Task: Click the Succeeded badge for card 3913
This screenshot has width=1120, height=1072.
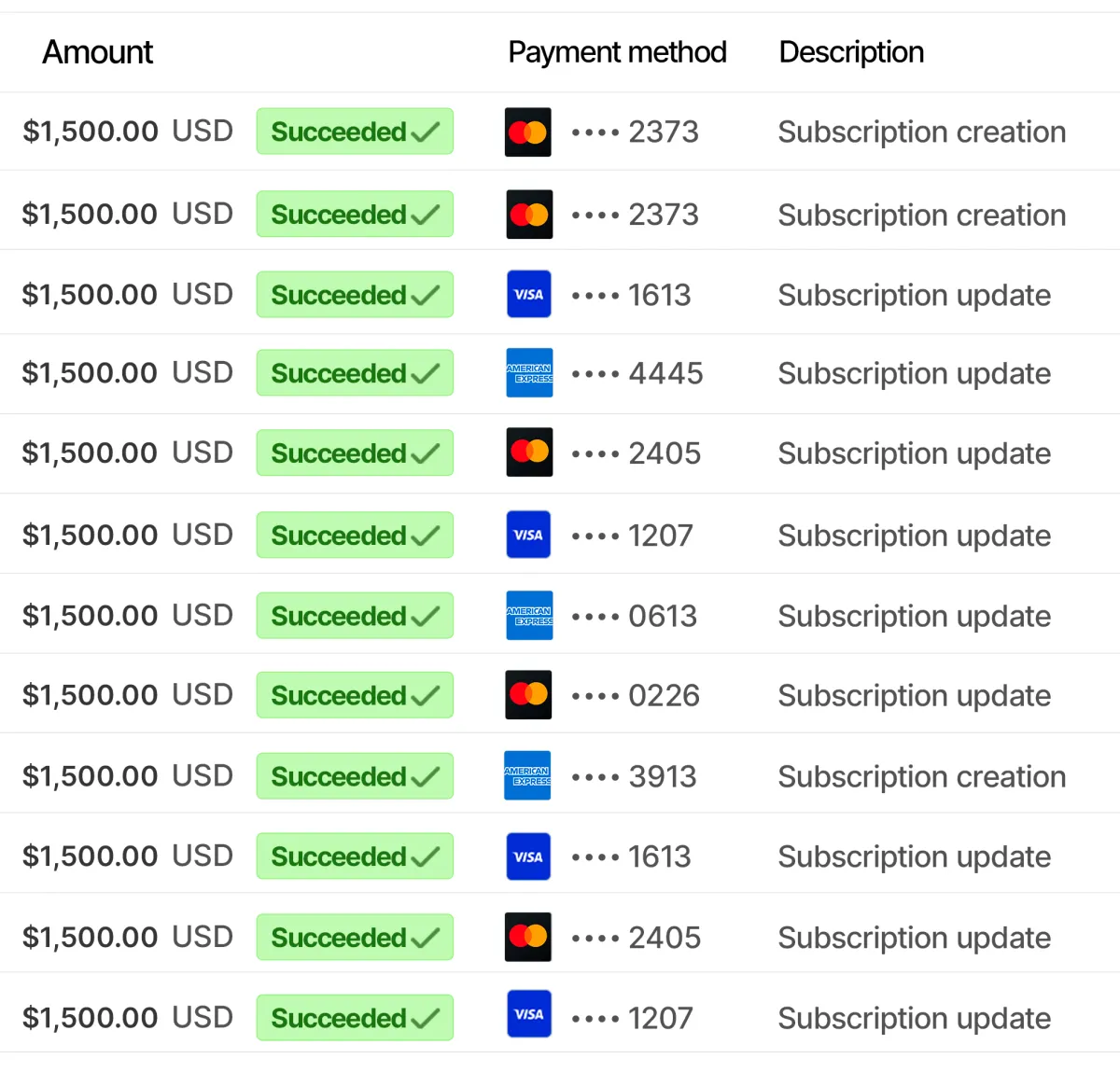Action: [355, 776]
